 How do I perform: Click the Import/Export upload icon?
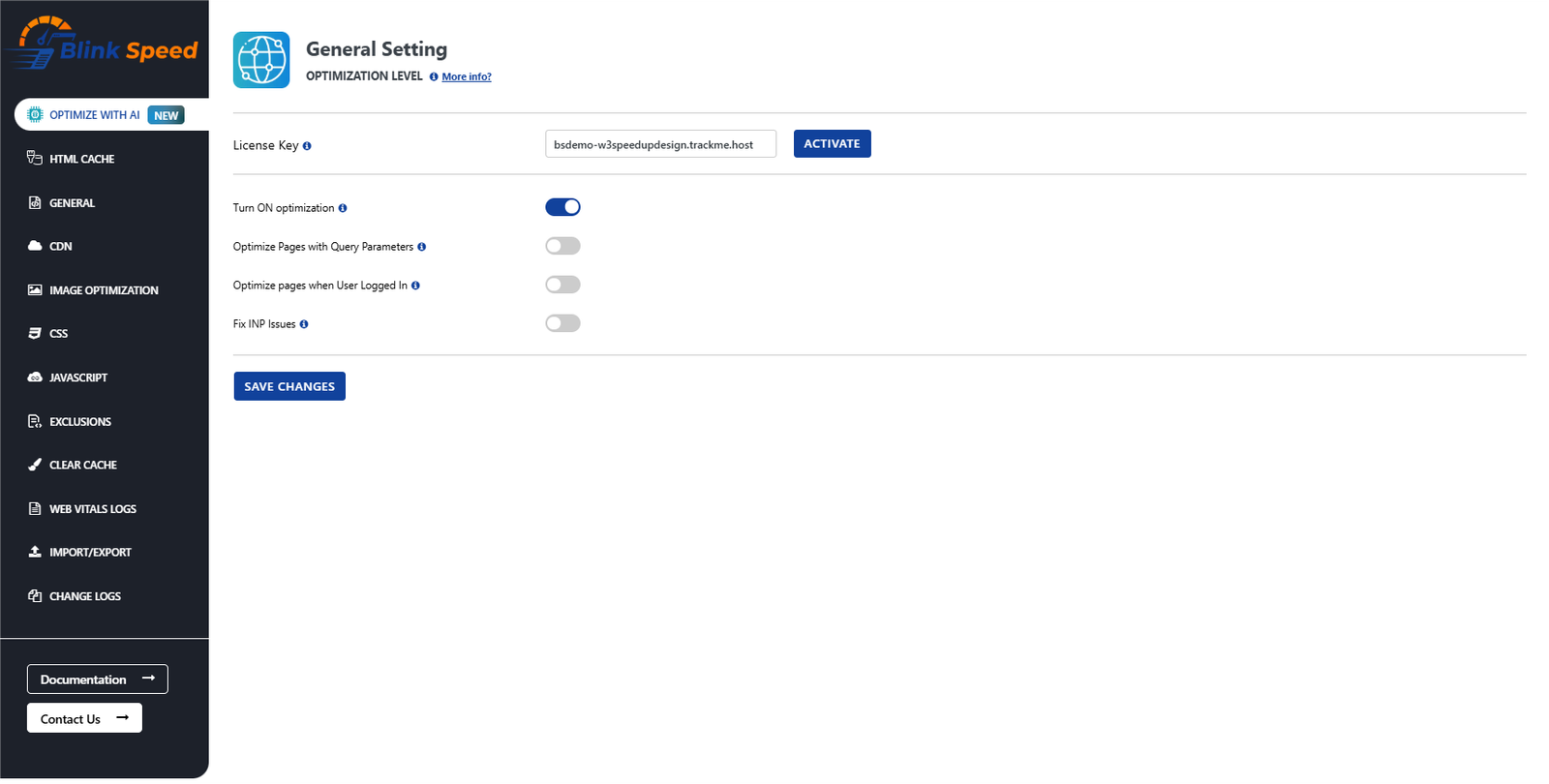coord(35,552)
